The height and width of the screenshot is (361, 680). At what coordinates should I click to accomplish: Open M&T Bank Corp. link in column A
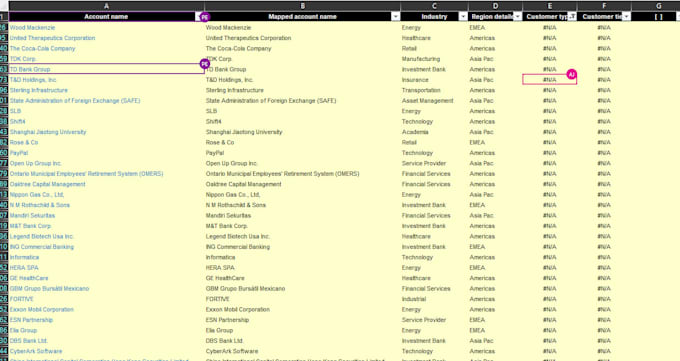click(x=30, y=226)
